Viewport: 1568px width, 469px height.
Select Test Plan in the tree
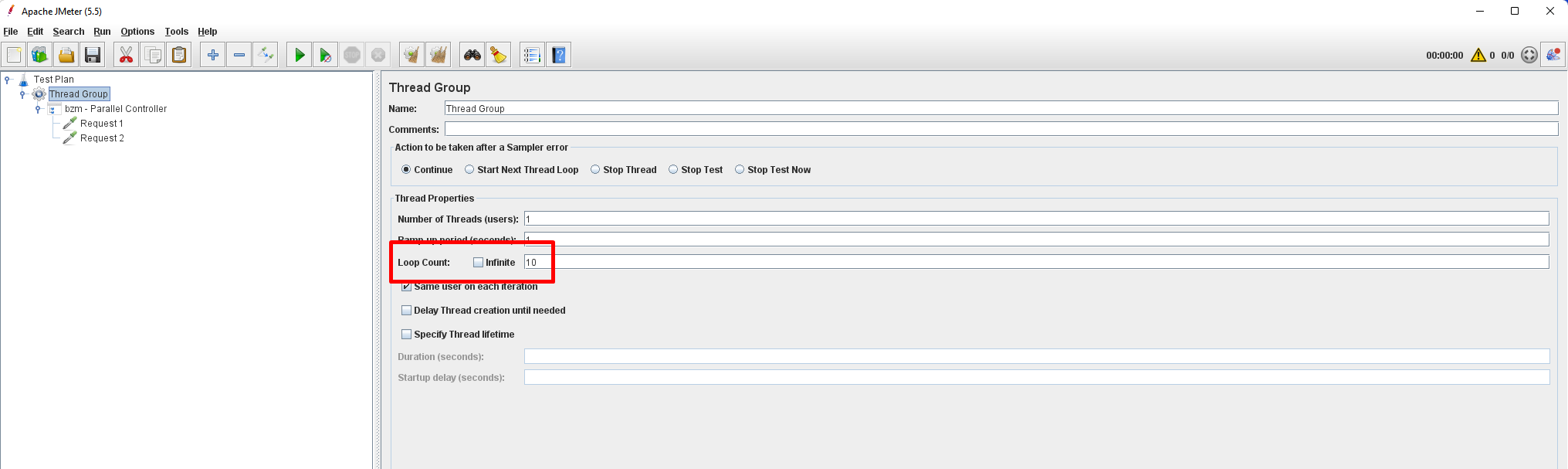54,80
